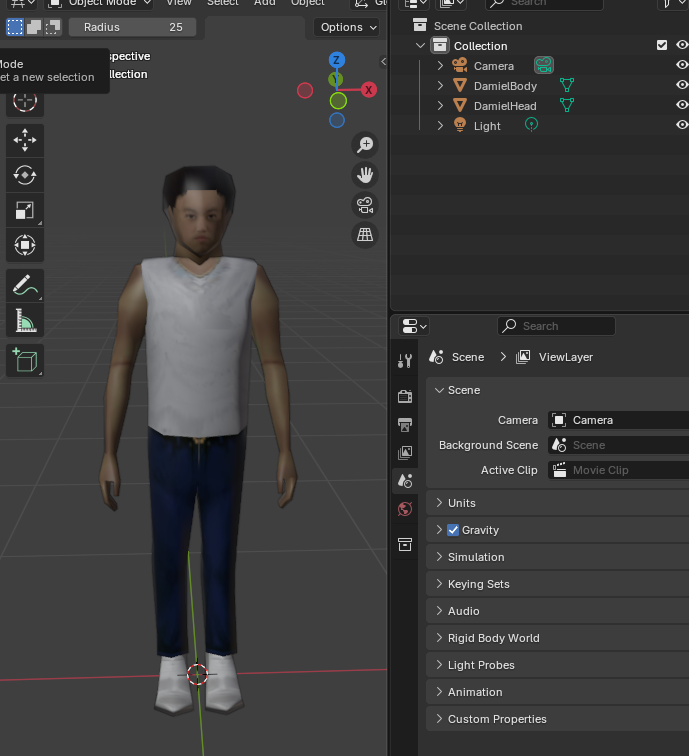The image size is (689, 756).
Task: Open the Render properties tab
Action: (405, 396)
